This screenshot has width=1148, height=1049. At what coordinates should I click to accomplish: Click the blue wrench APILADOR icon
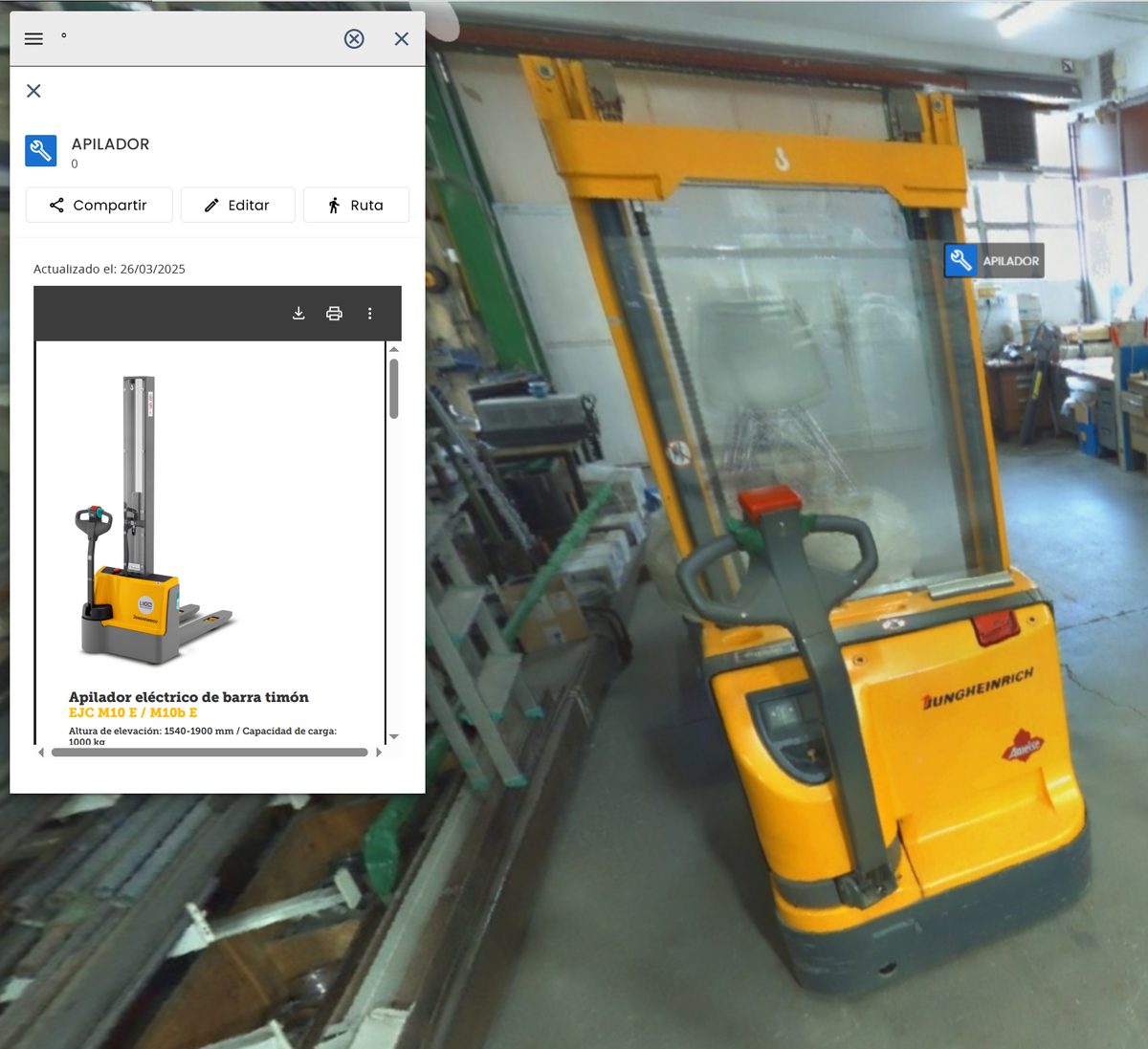click(x=40, y=150)
